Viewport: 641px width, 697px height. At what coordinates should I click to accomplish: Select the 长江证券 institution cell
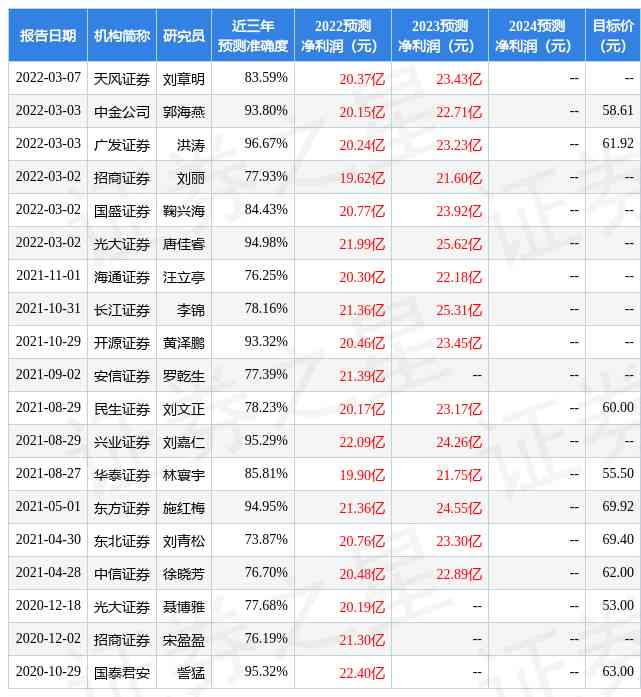[x=122, y=310]
